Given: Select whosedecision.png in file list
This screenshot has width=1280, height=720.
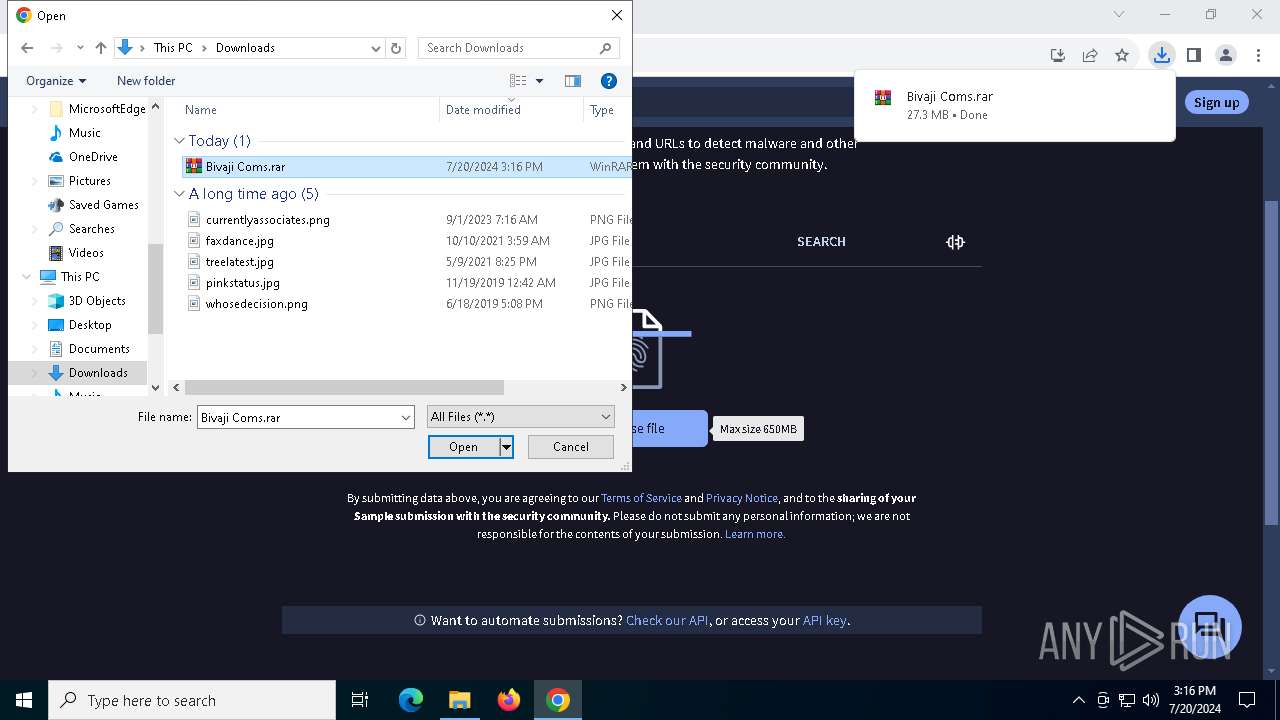Looking at the screenshot, I should click(x=256, y=304).
